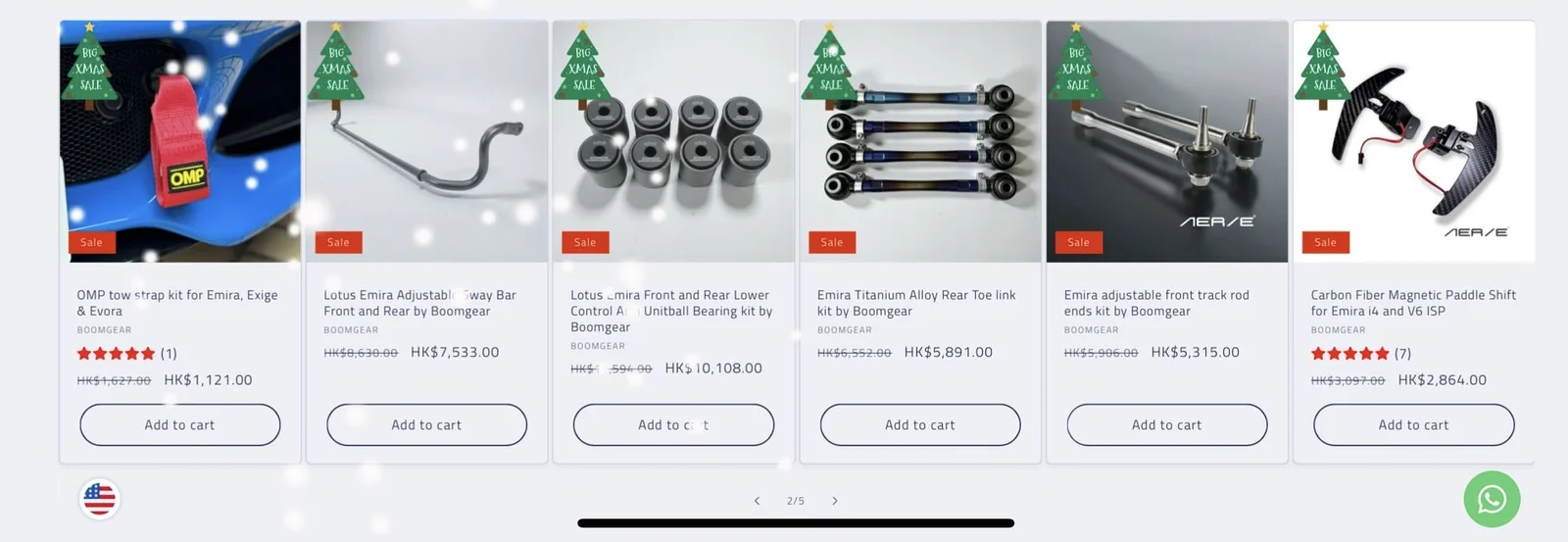
Task: Go to previous carousel slide arrow
Action: click(x=757, y=501)
